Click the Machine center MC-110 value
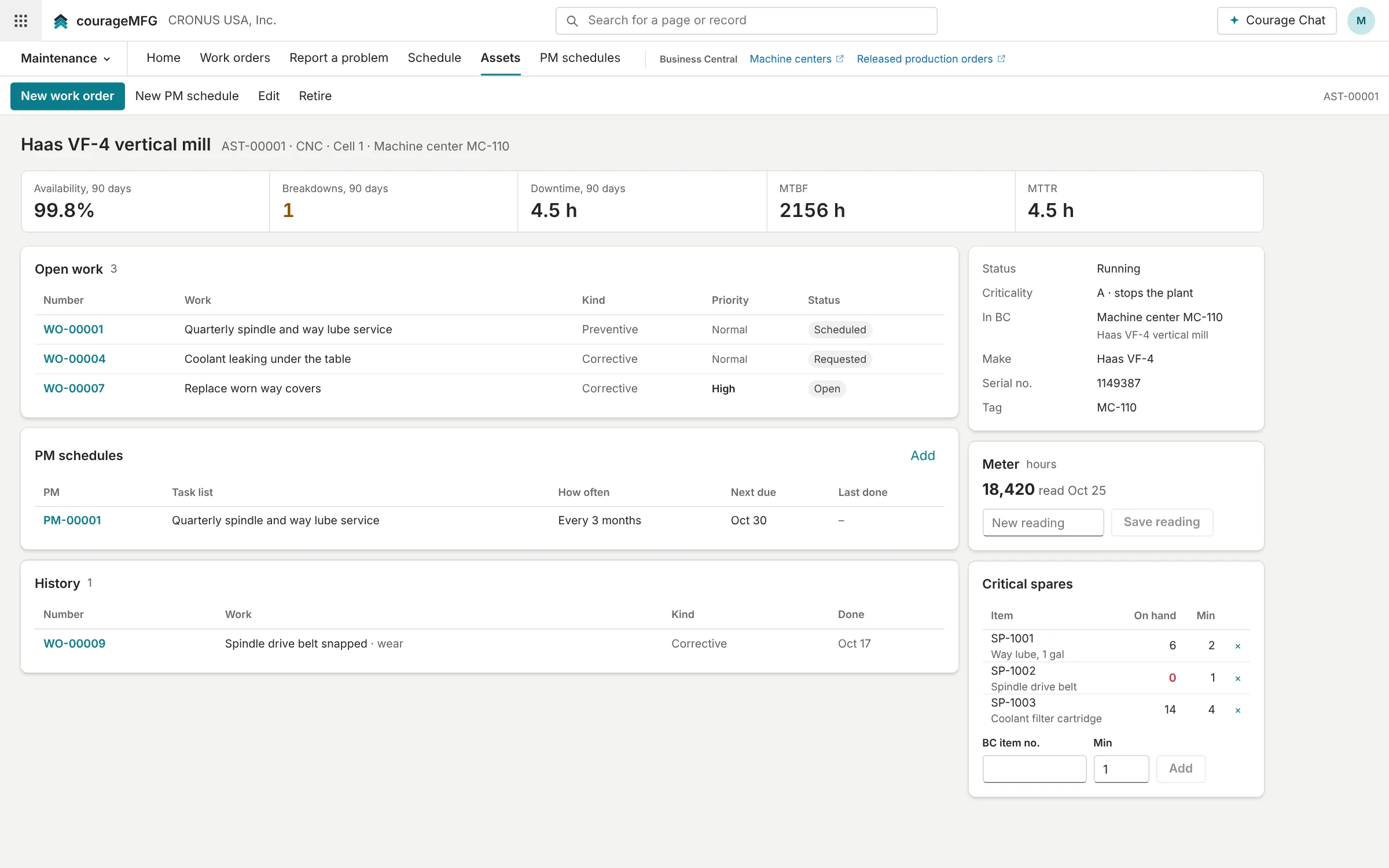1389x868 pixels. 1159,317
